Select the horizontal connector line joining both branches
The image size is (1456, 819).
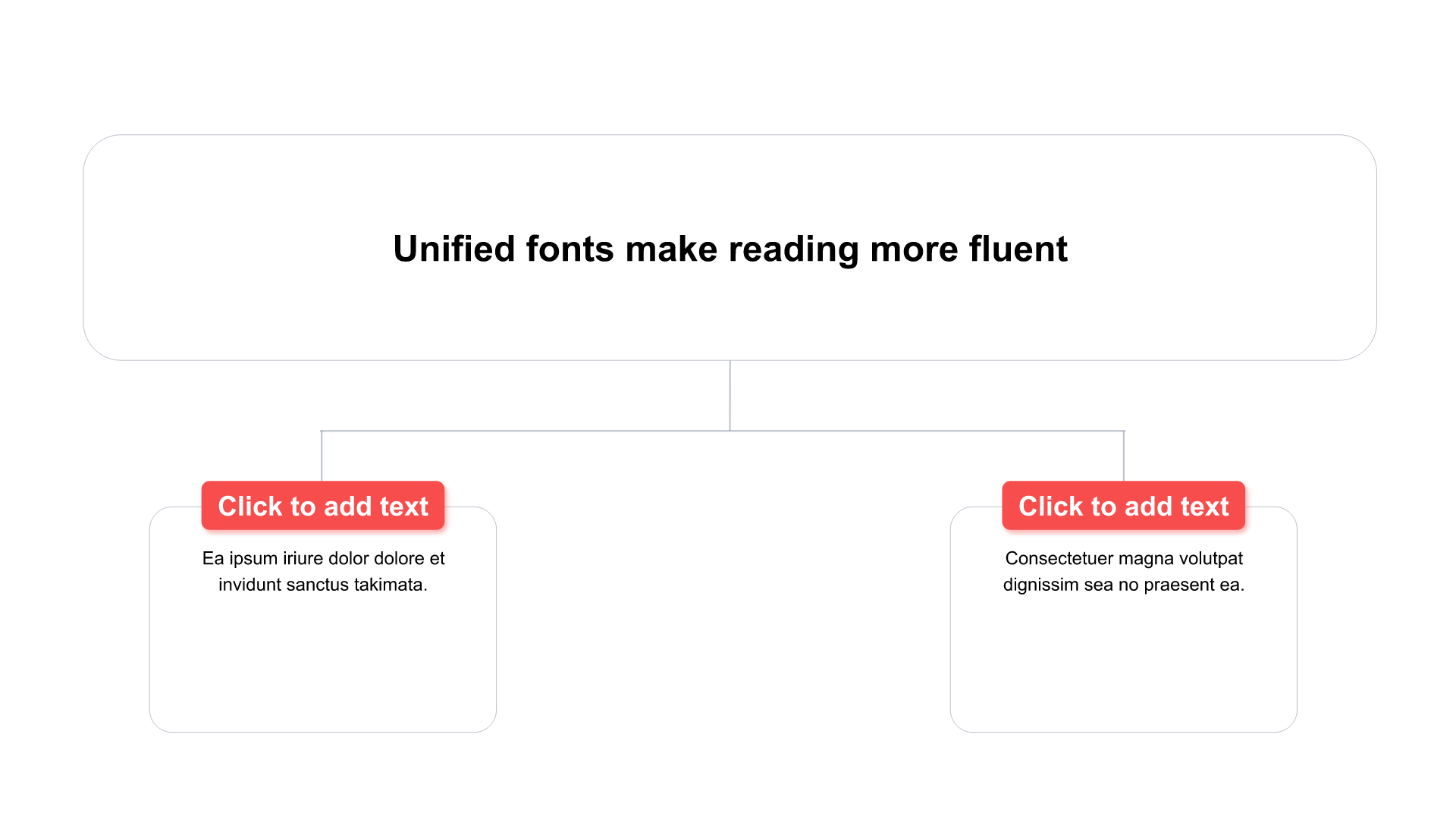coord(723,431)
